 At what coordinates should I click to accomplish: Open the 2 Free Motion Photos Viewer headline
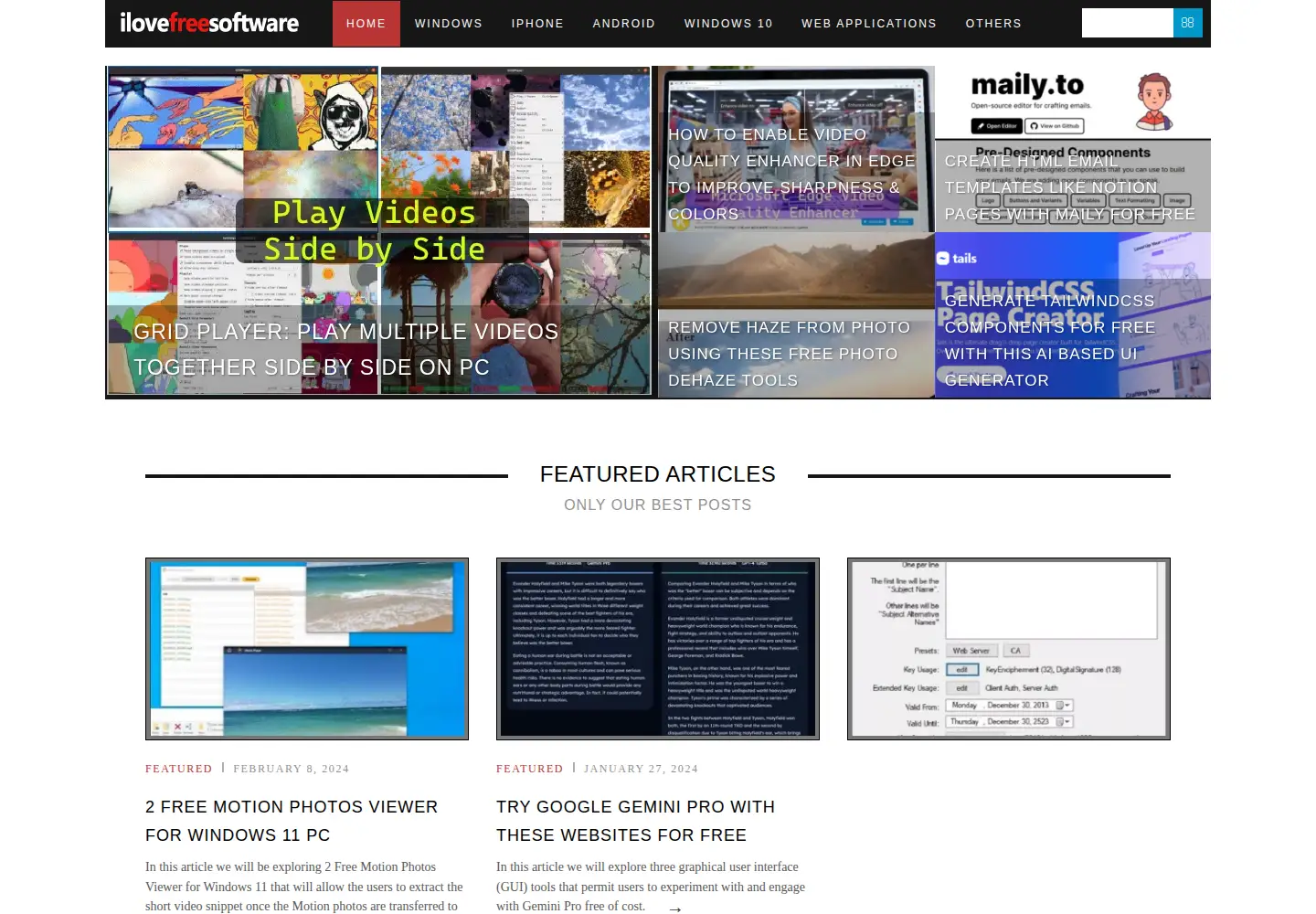292,821
